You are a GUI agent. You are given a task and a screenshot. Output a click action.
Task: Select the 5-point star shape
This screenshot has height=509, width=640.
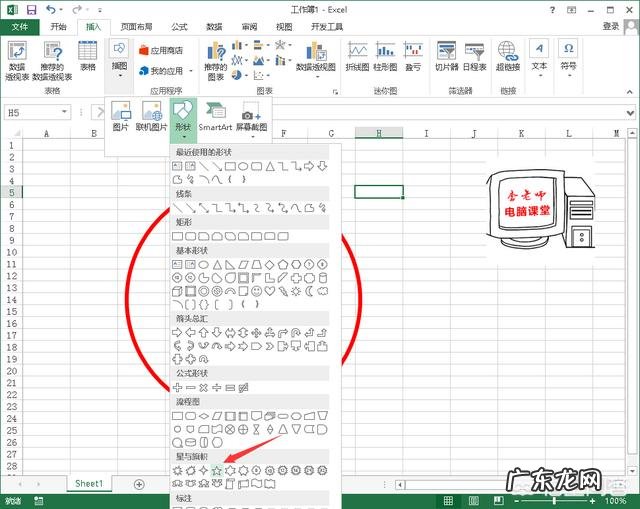point(217,471)
